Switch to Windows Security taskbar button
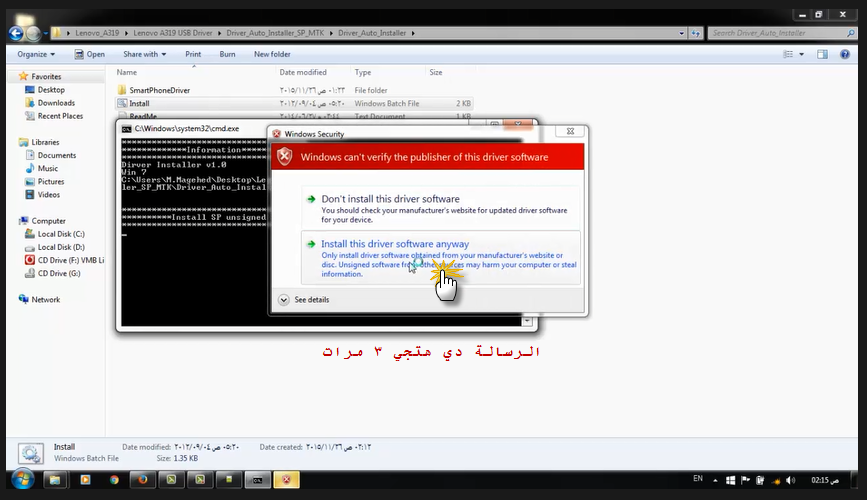 tap(286, 480)
